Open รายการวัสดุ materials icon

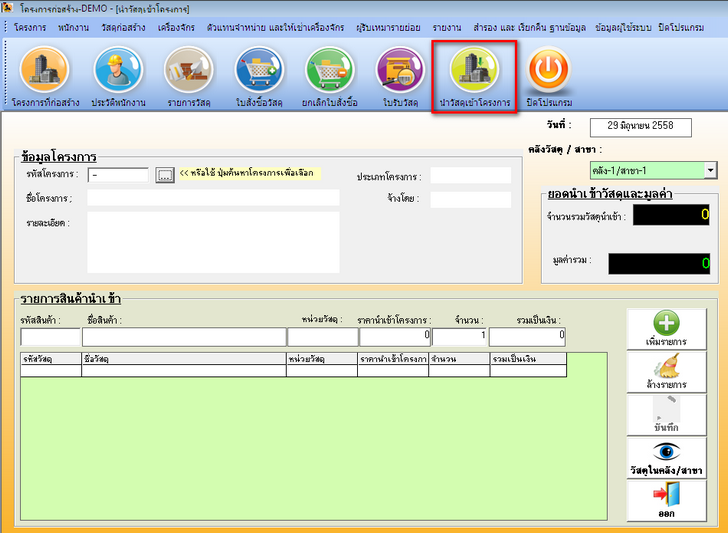click(x=189, y=70)
